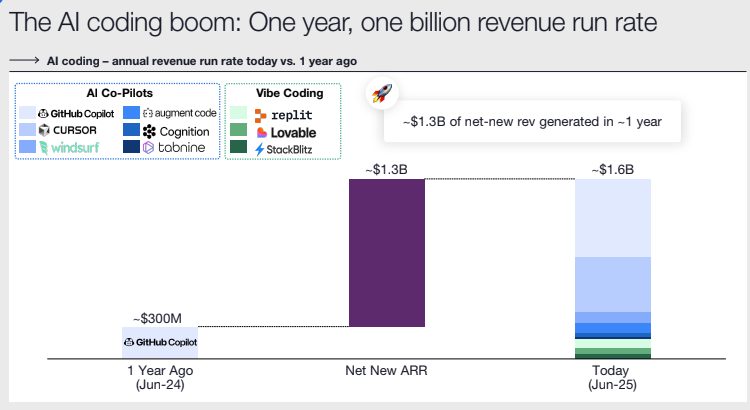Click the purple Net New ARR bar
The height and width of the screenshot is (410, 750).
tap(387, 253)
